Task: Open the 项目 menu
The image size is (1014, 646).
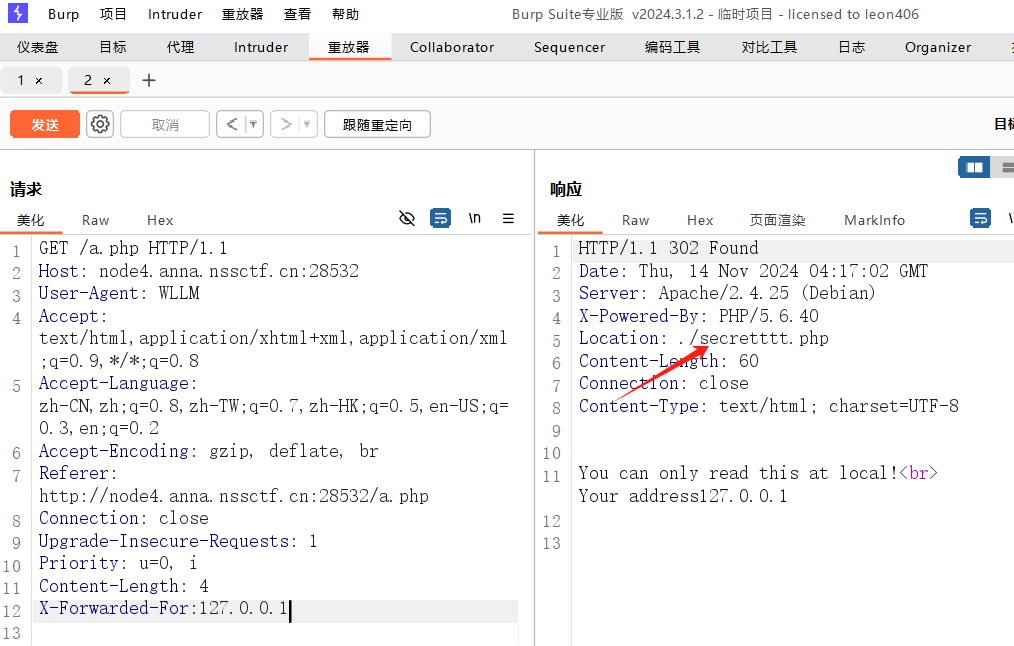Action: click(113, 14)
